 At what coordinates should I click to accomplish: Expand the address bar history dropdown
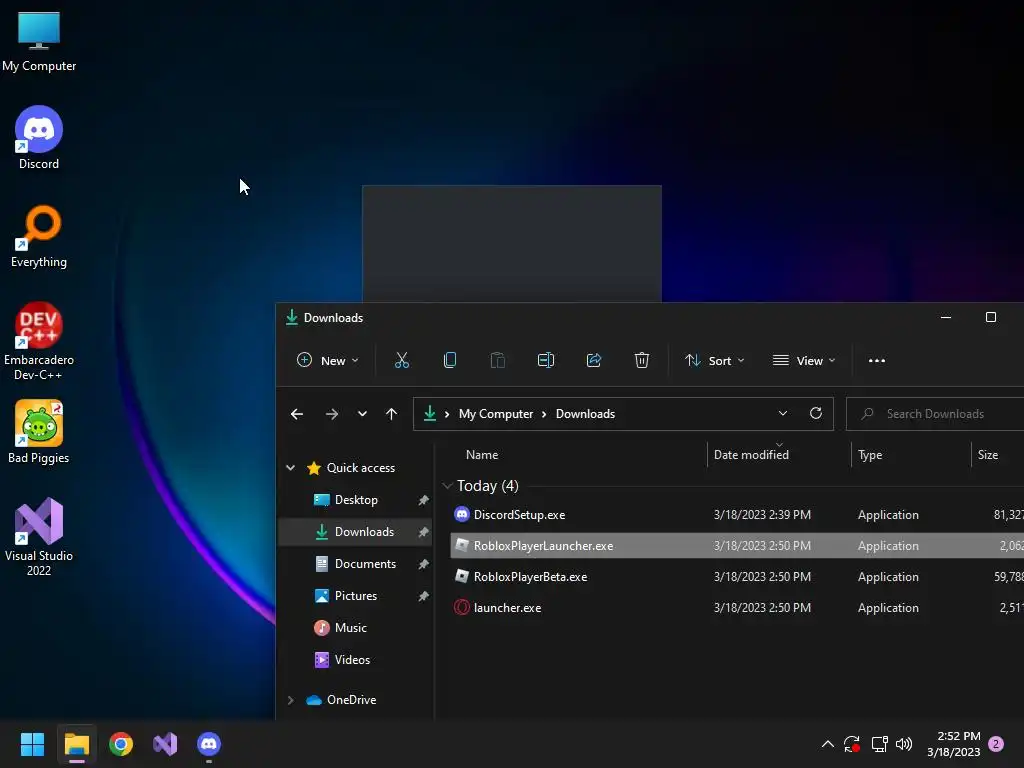(782, 413)
